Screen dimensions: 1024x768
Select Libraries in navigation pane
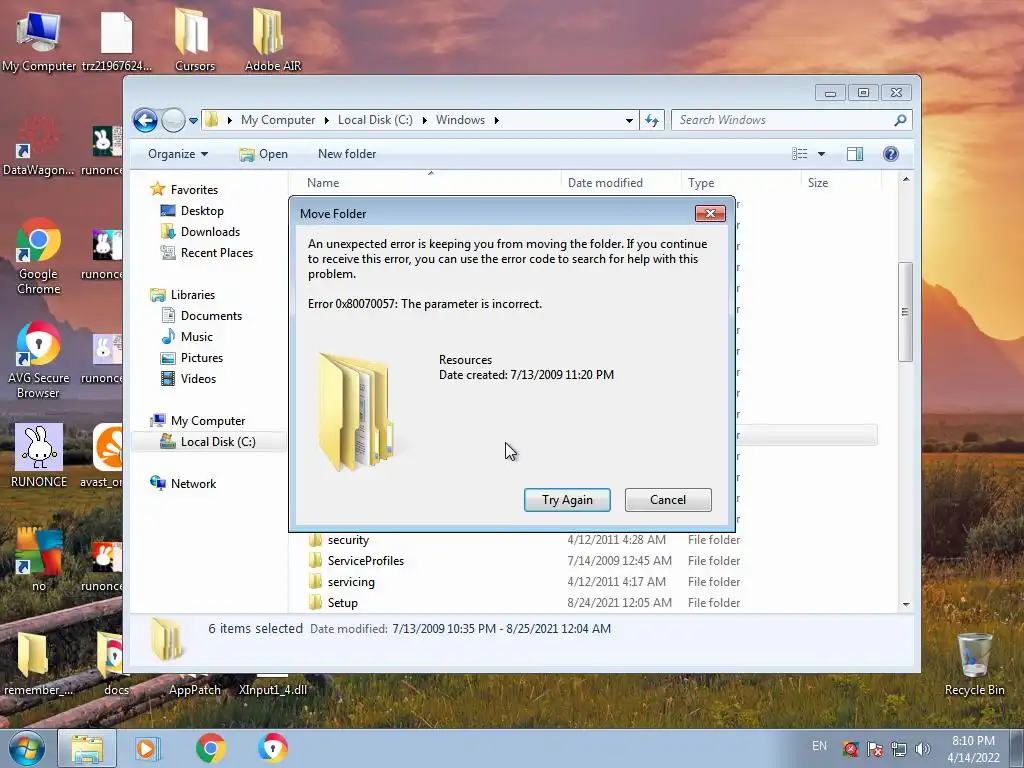click(183, 295)
